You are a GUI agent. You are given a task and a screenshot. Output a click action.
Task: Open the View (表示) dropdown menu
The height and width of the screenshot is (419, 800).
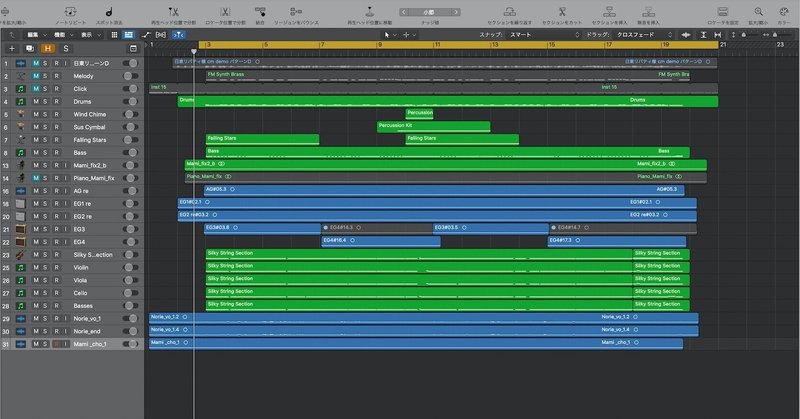tap(91, 35)
